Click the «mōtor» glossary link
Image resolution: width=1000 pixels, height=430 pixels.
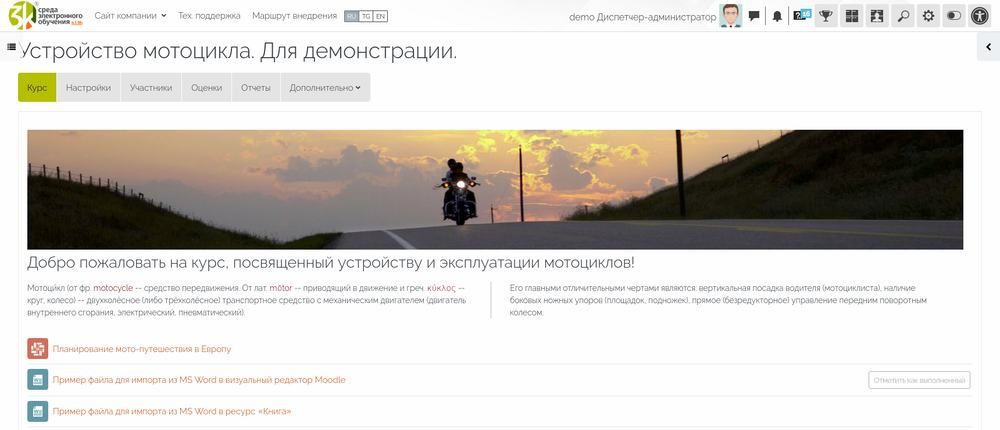tap(281, 287)
